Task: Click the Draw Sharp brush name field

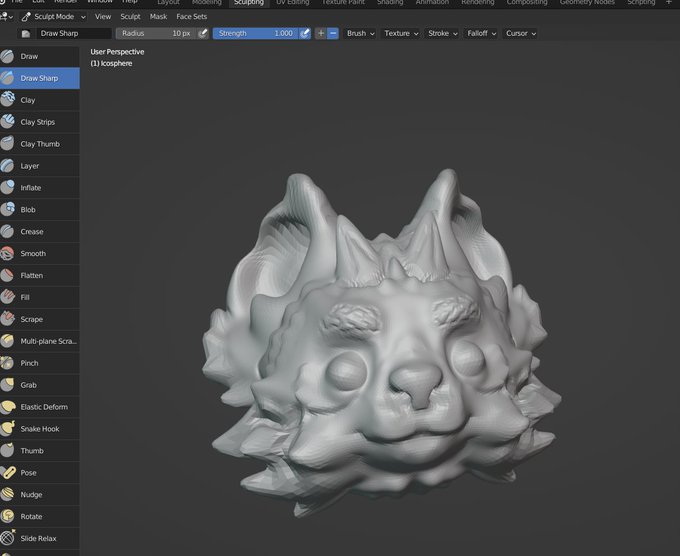Action: (x=74, y=33)
